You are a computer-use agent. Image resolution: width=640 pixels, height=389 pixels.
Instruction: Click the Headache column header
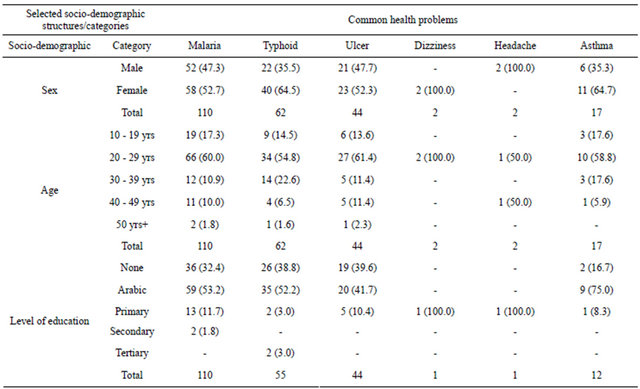click(515, 45)
